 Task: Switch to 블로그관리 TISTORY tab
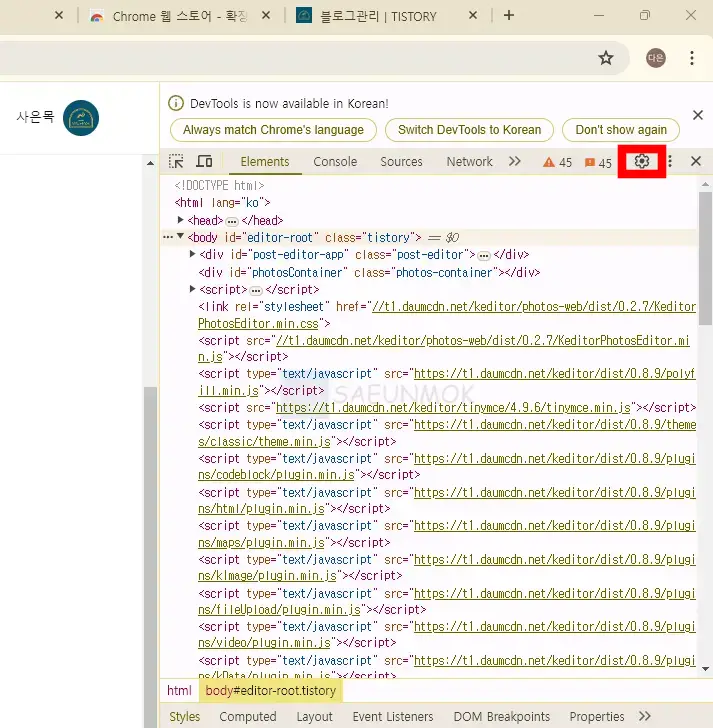click(x=378, y=16)
